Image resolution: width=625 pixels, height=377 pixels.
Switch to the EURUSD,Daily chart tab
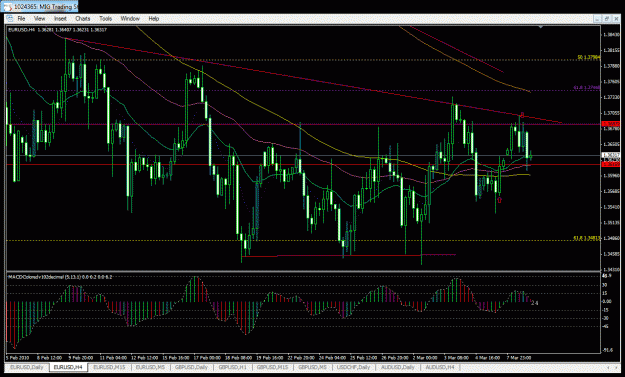(27, 367)
